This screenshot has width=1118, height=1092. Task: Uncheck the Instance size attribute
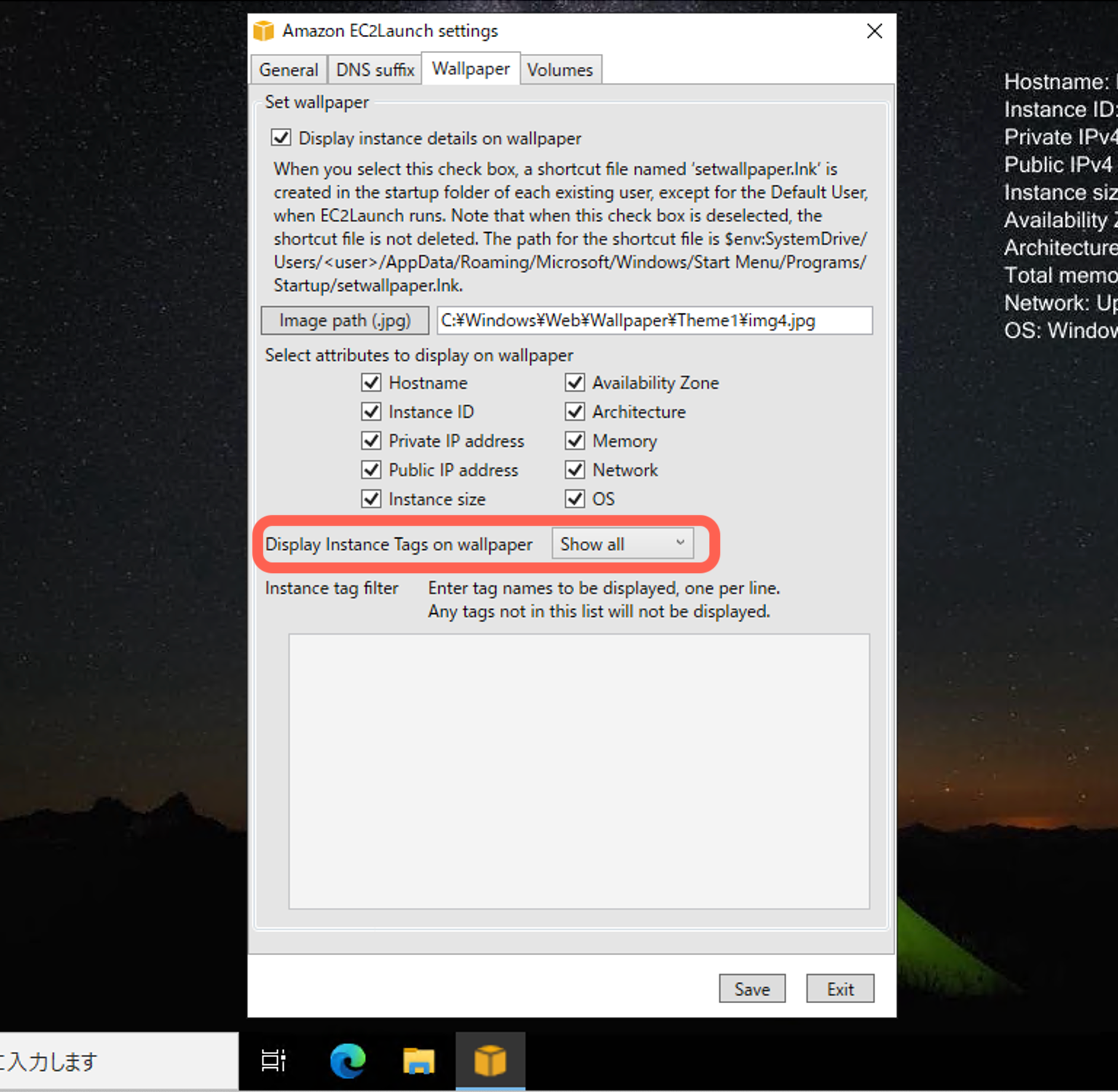coord(371,499)
